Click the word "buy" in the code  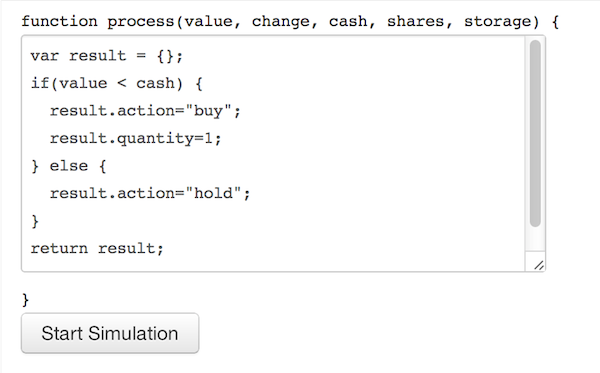[x=209, y=111]
